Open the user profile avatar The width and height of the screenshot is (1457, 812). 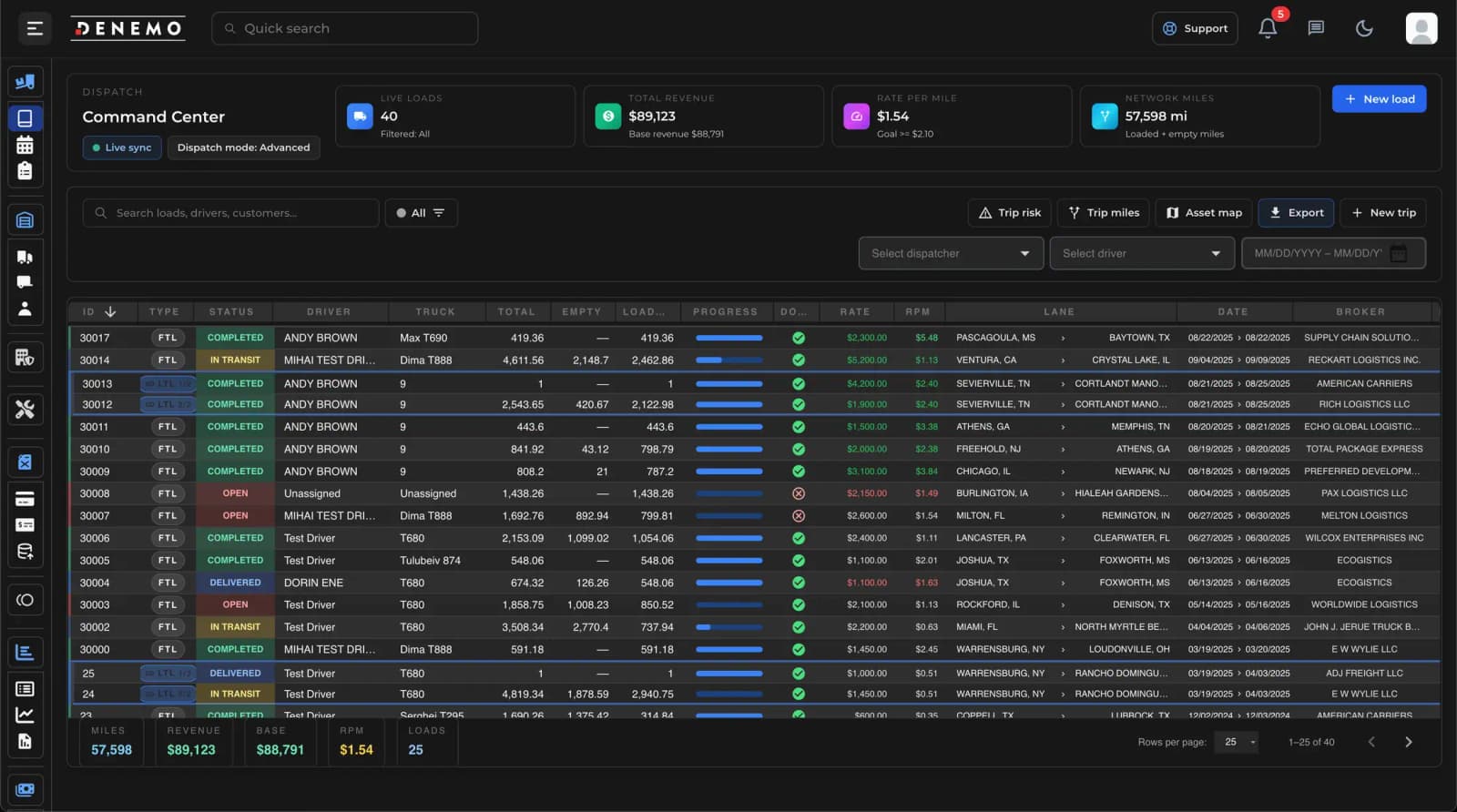pos(1421,28)
